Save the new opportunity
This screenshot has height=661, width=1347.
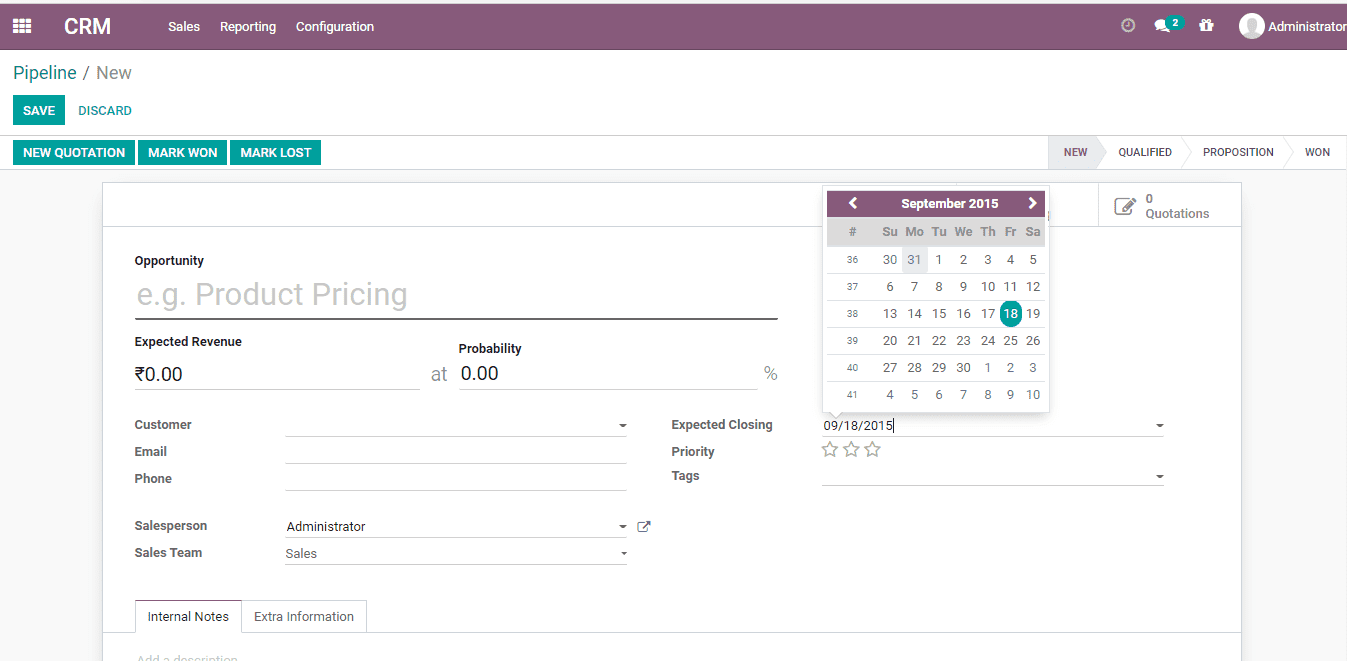click(39, 110)
